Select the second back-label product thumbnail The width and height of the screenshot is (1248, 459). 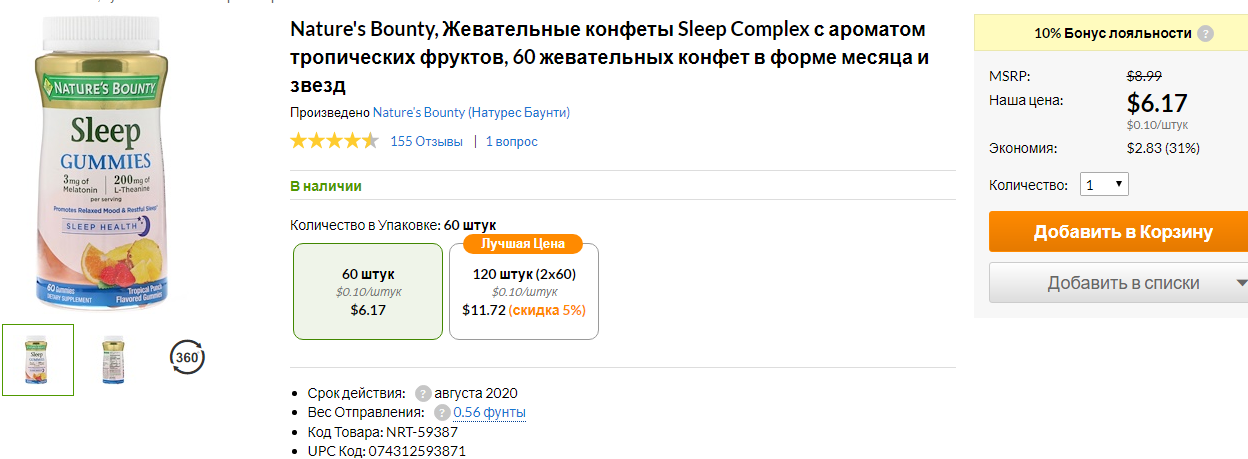click(x=112, y=360)
